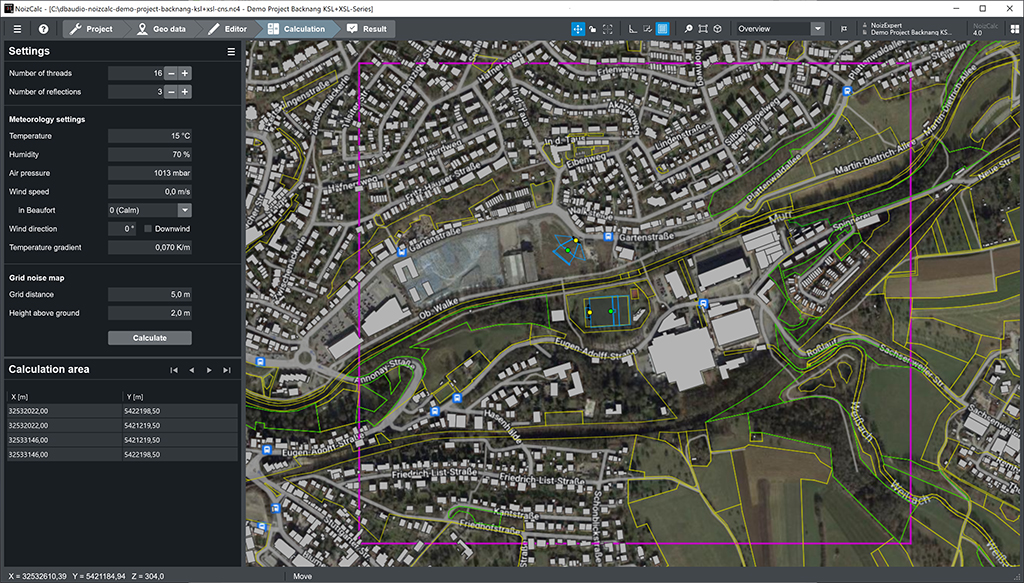Click the zoom magnifier icon in toolbar
Image resolution: width=1024 pixels, height=583 pixels.
[x=689, y=29]
